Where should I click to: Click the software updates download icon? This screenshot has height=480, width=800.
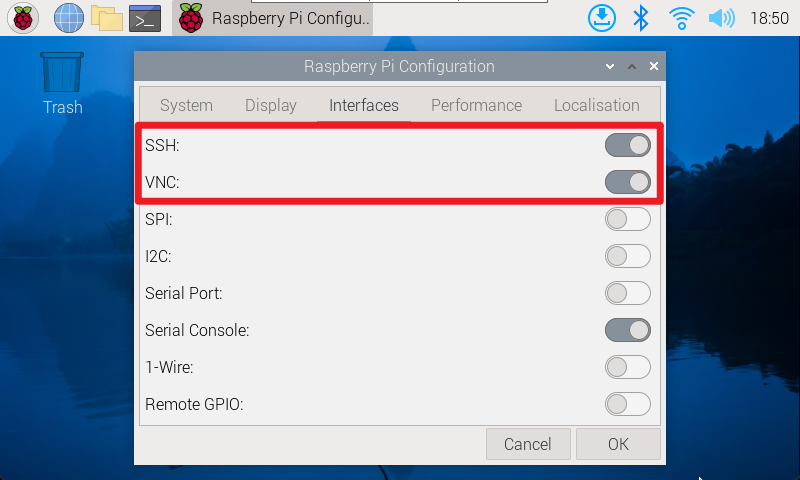(x=602, y=18)
